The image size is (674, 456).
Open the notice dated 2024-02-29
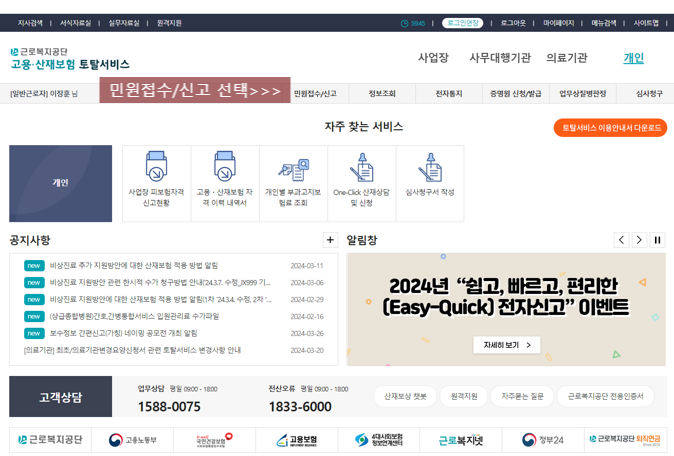point(161,300)
